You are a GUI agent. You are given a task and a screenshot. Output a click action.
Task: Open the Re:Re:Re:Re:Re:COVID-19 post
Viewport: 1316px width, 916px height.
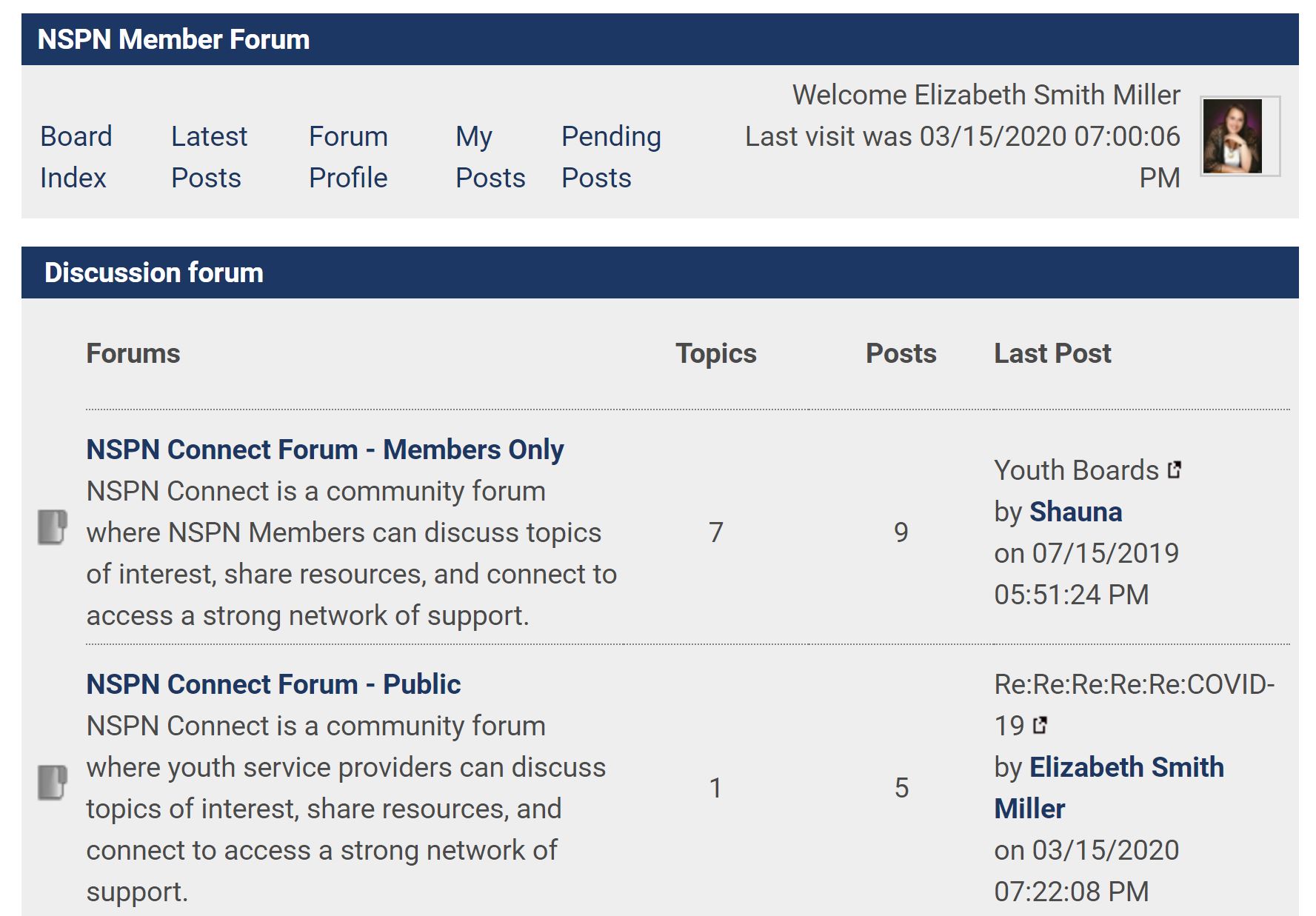(1134, 705)
